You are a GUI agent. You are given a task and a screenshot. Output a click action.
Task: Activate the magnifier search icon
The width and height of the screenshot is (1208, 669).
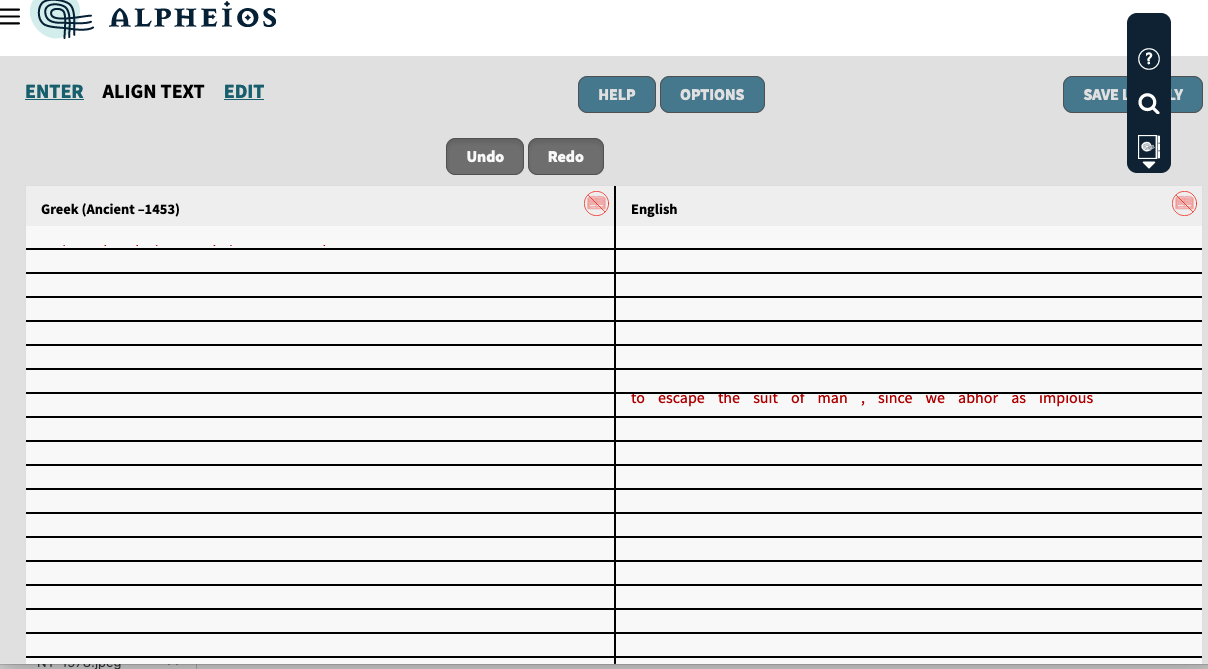point(1148,103)
